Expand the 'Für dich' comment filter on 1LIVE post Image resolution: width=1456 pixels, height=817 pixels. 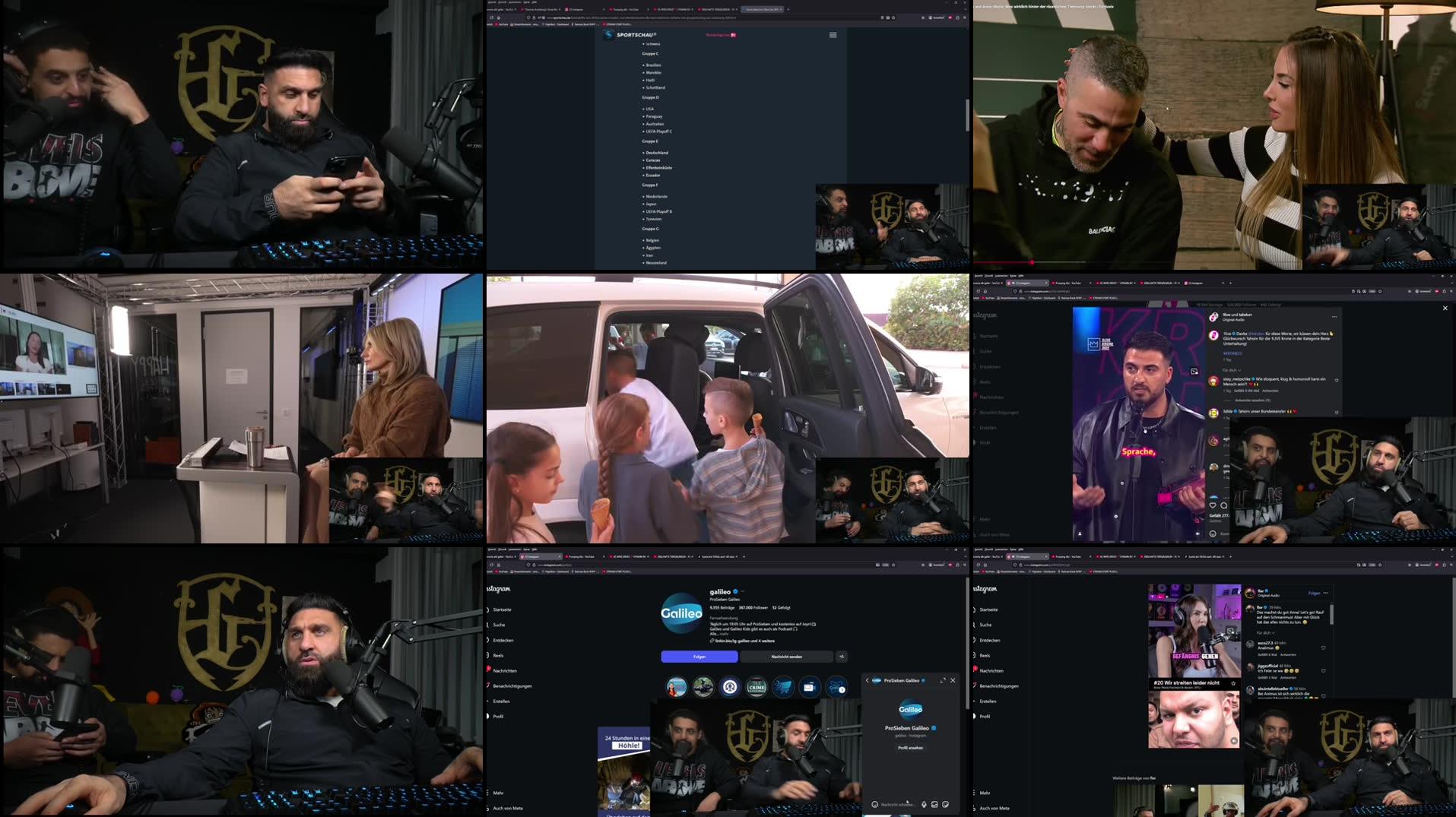coord(1231,370)
